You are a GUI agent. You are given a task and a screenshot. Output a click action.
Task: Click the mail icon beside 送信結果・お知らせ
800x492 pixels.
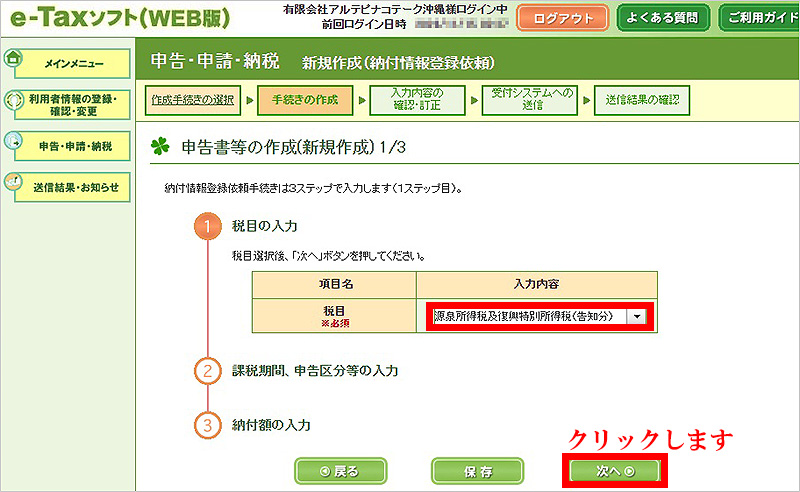point(13,181)
